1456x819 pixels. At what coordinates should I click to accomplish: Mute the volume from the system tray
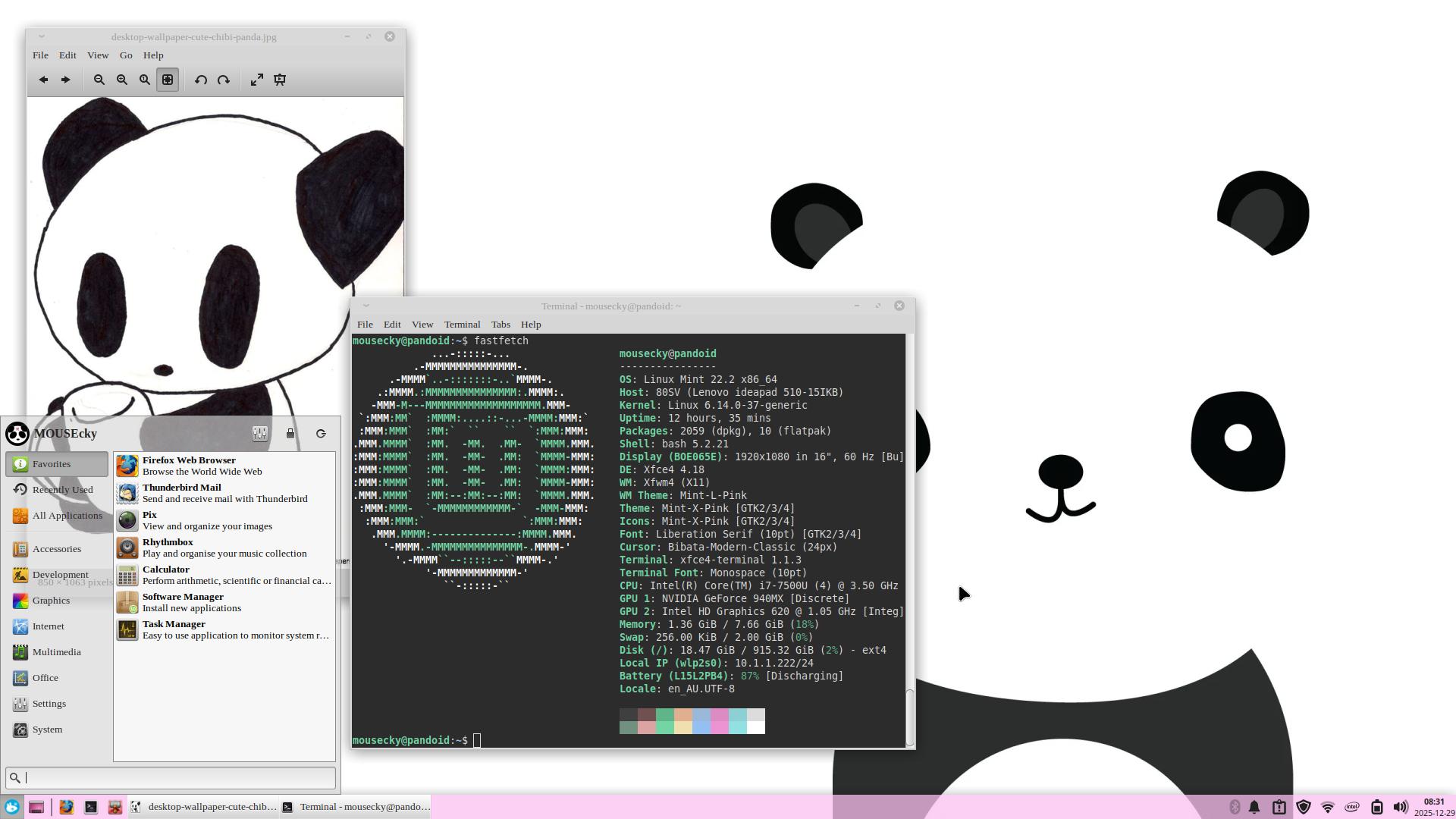coord(1401,807)
